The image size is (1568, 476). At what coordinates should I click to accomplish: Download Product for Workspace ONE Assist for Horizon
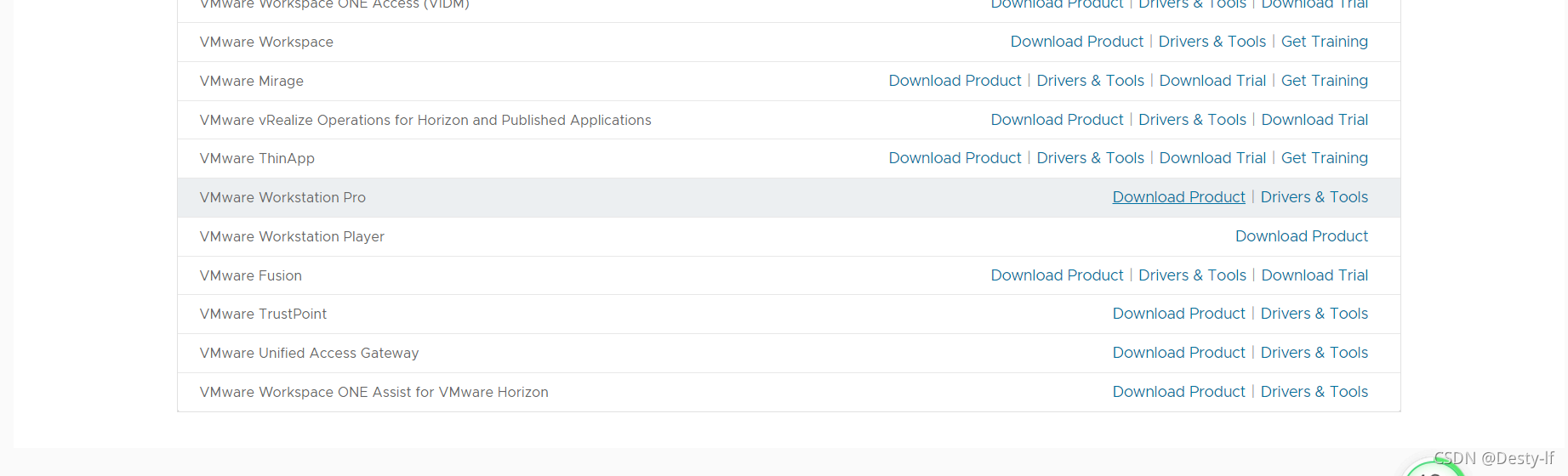pos(1179,392)
